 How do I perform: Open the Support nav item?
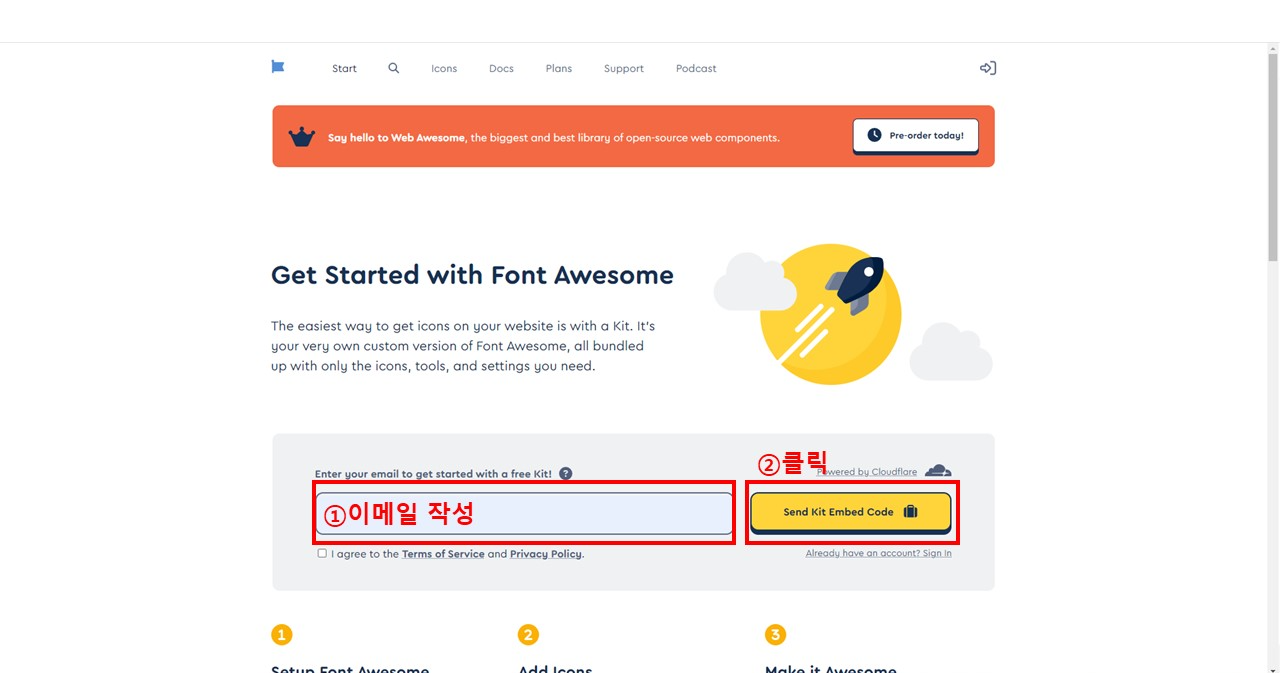(624, 69)
